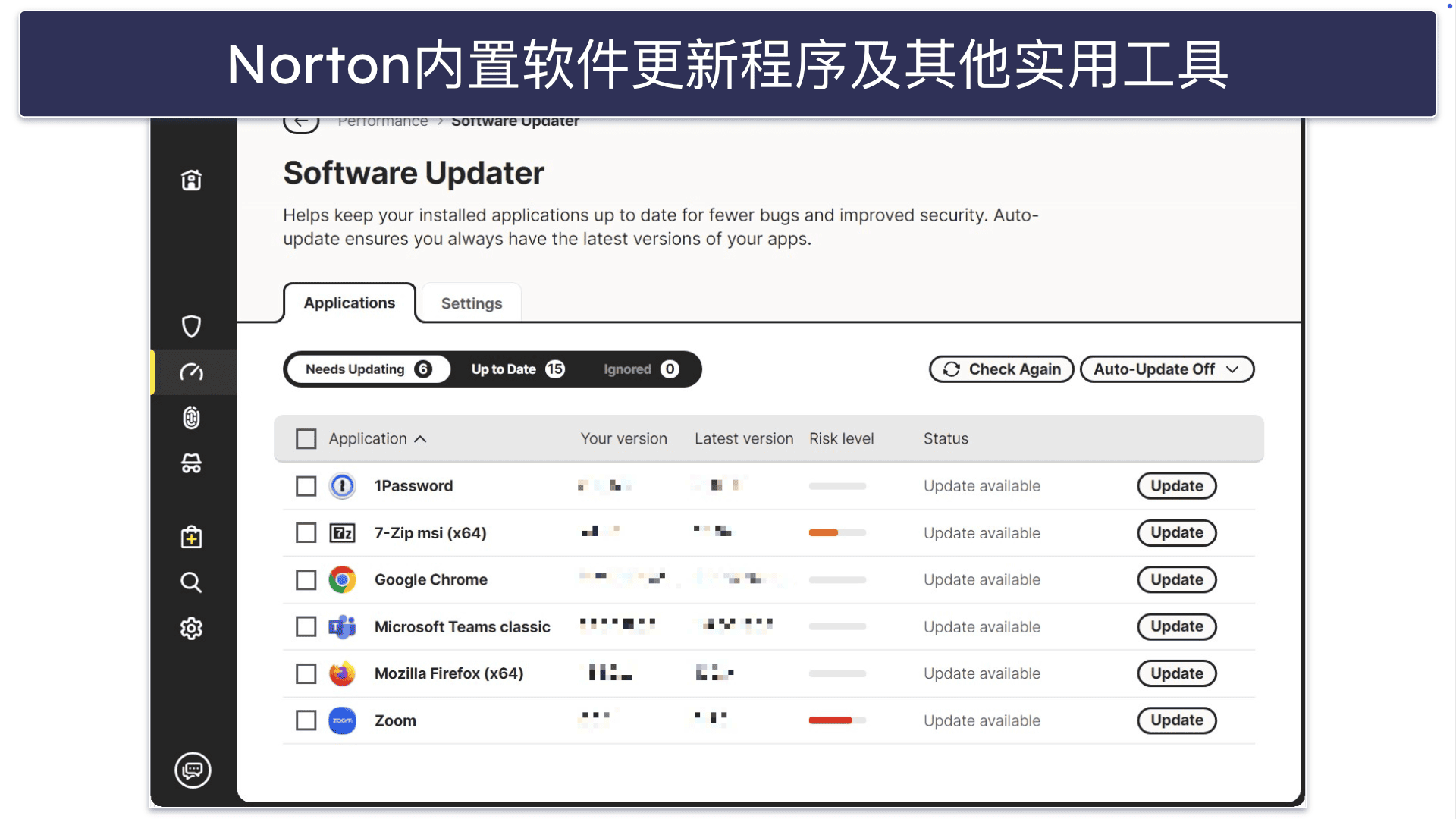This screenshot has height=819, width=1456.
Task: Click the 1Password risk level bar
Action: (x=837, y=486)
